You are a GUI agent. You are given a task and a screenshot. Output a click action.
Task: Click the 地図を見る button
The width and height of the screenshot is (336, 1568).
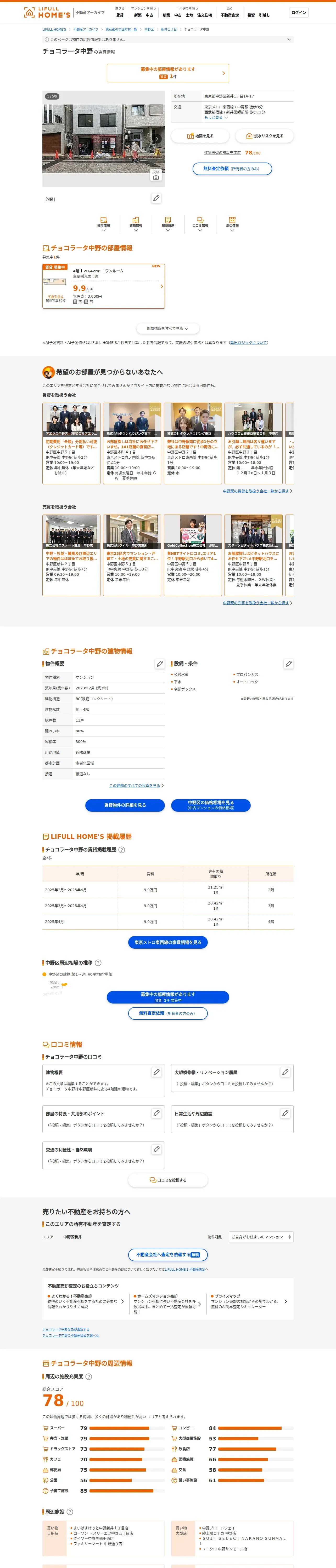(x=200, y=136)
